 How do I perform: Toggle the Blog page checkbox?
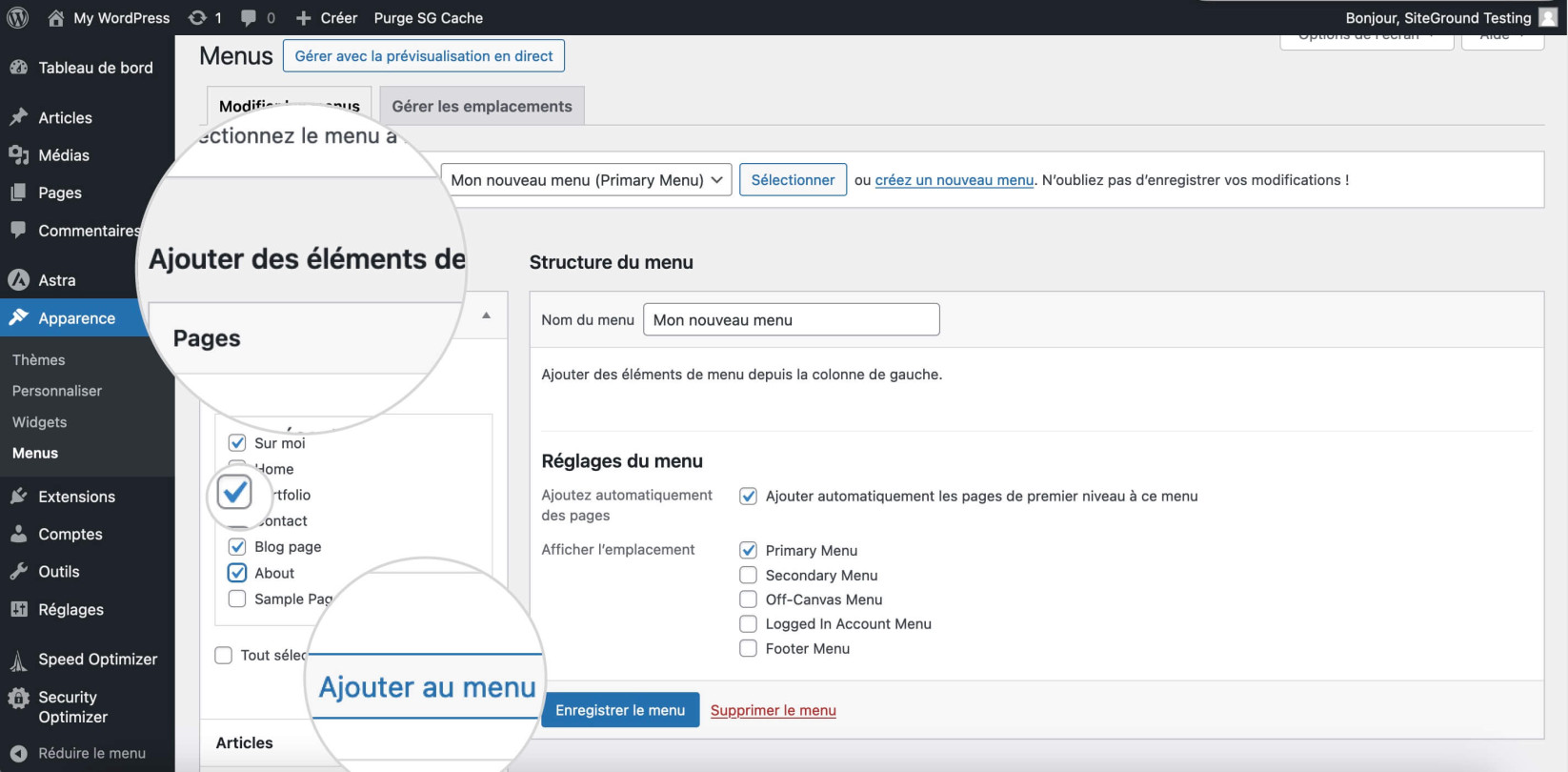coord(237,547)
